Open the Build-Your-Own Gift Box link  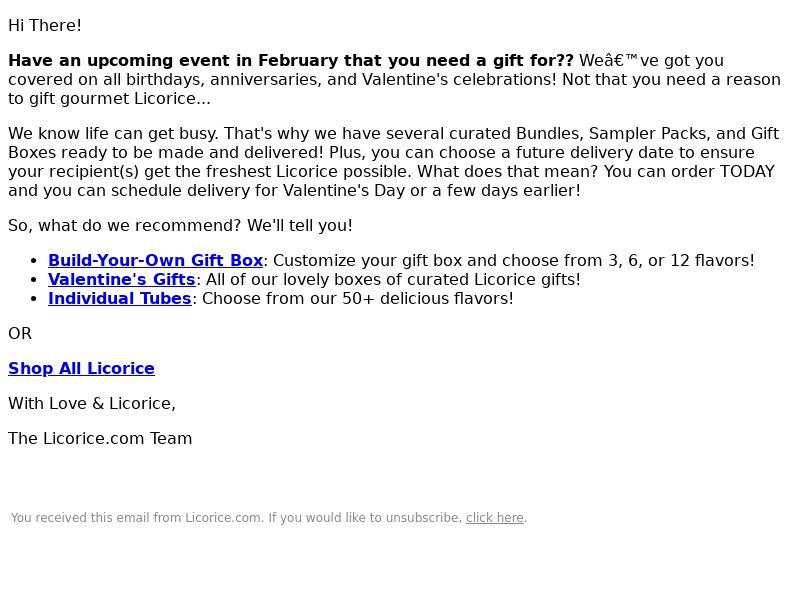pyautogui.click(x=156, y=260)
